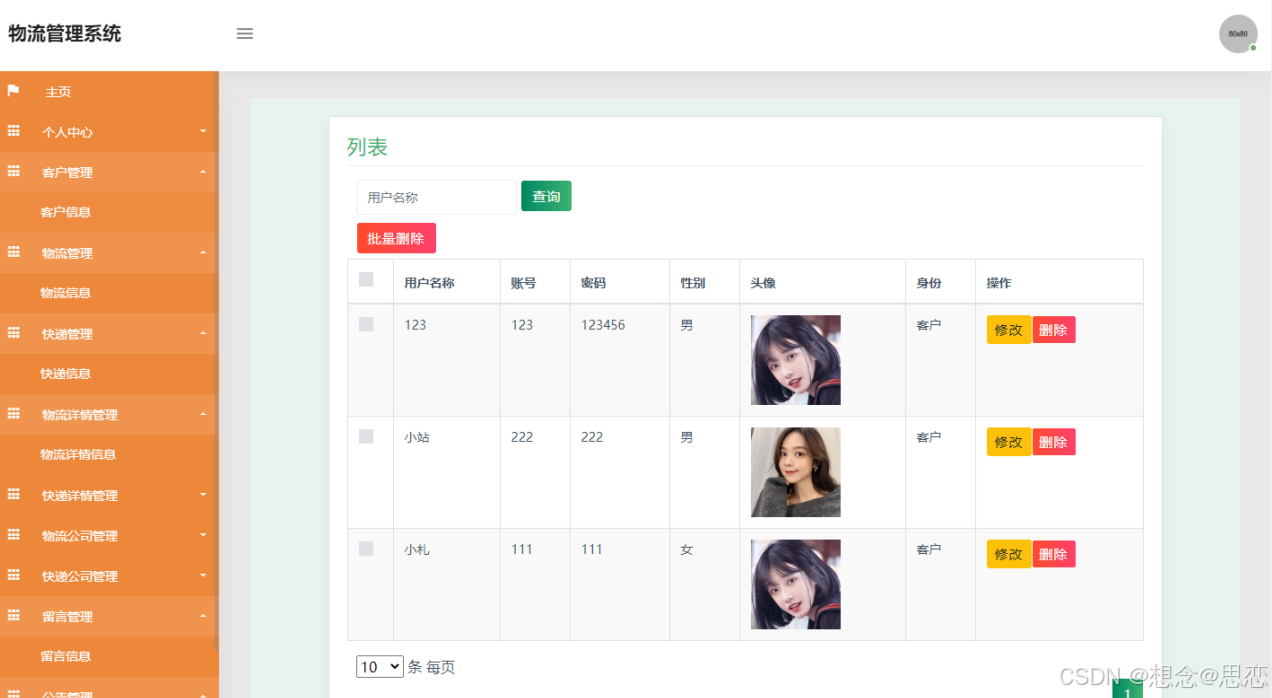Expand the 个人中心 arrow

pyautogui.click(x=203, y=131)
